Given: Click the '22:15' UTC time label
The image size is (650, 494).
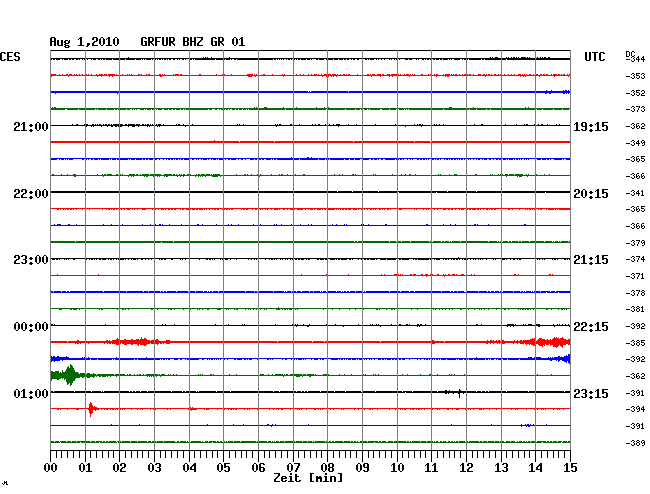Looking at the screenshot, I should pos(591,327).
